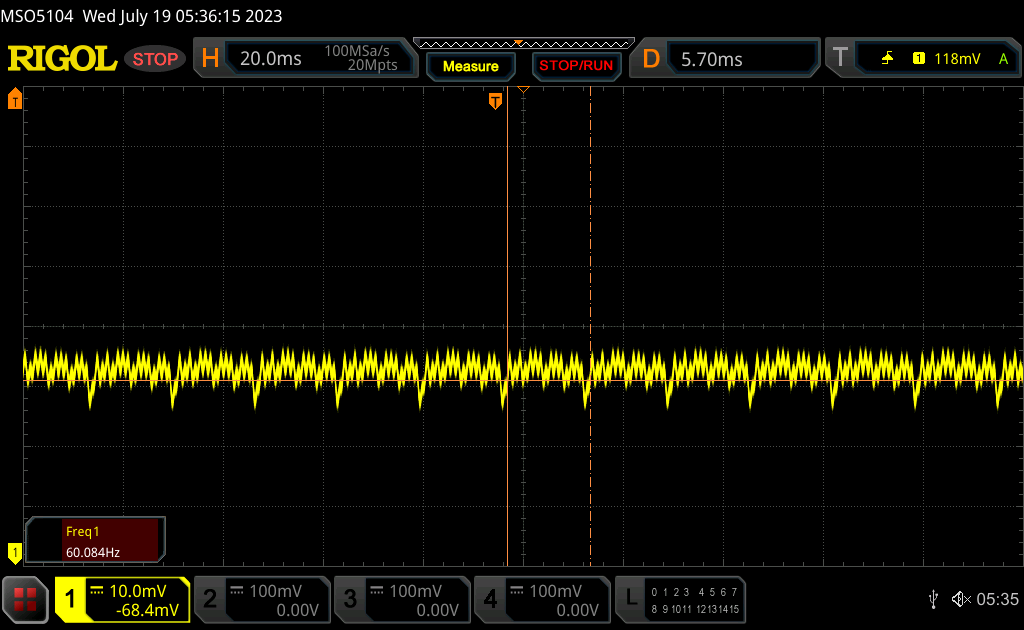
Task: Toggle the muted speaker sound icon
Action: [960, 599]
